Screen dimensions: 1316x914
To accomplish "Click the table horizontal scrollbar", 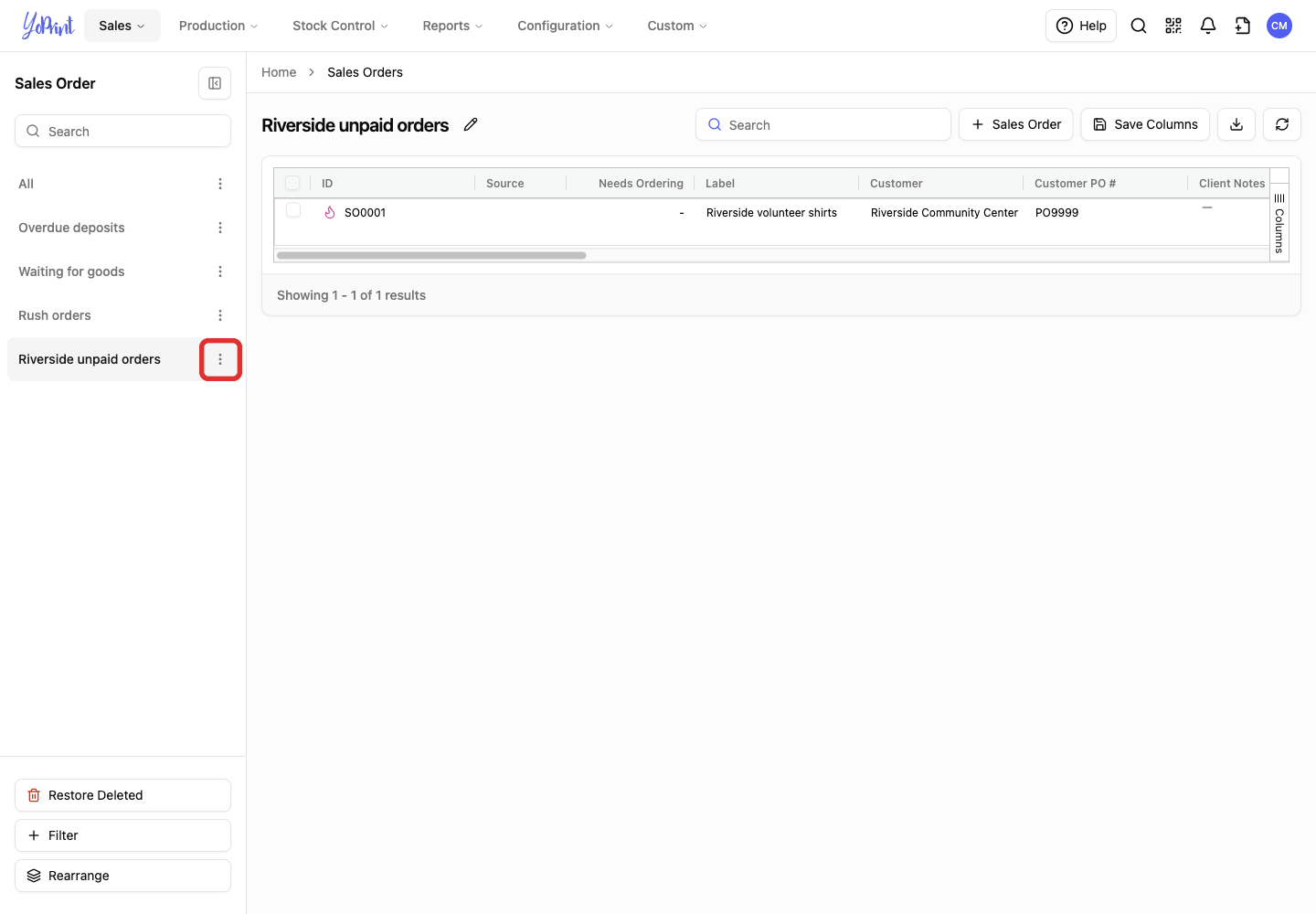I will [x=431, y=256].
